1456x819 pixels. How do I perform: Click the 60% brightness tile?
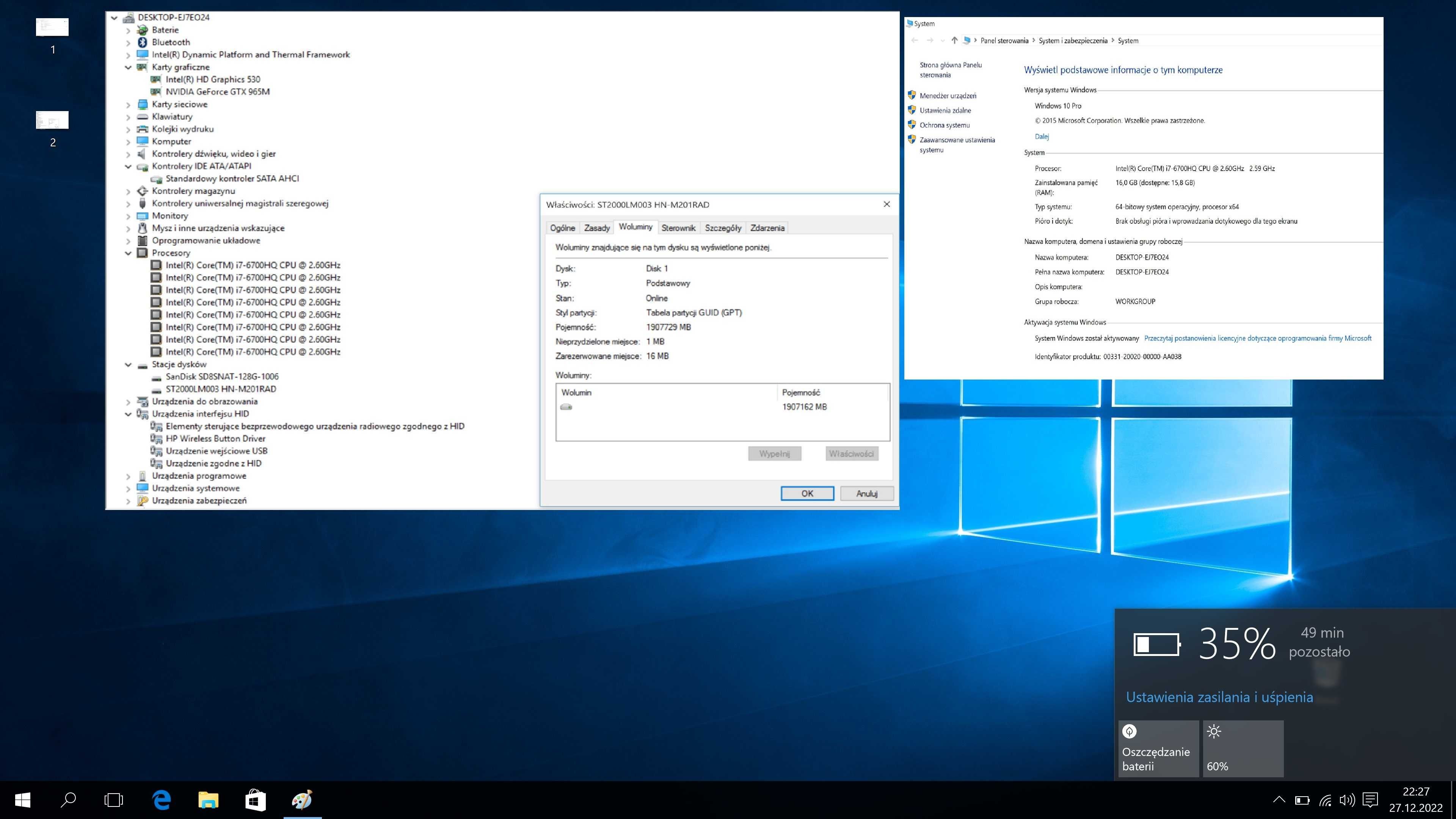(x=1243, y=748)
